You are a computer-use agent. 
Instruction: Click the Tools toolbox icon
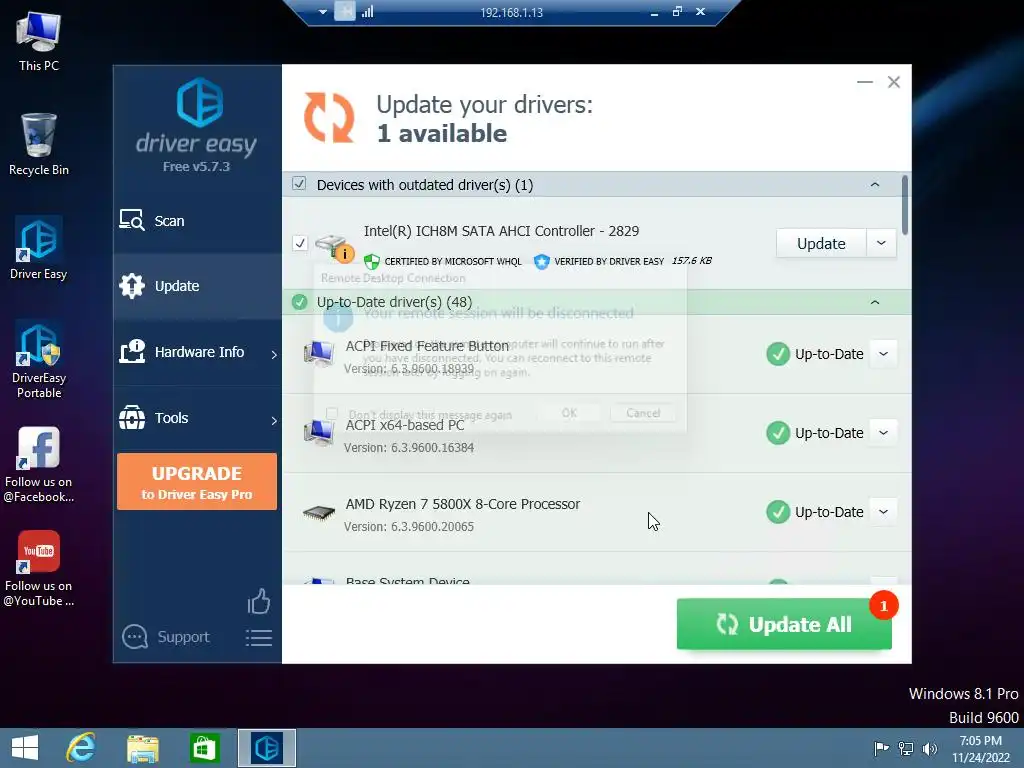(132, 417)
